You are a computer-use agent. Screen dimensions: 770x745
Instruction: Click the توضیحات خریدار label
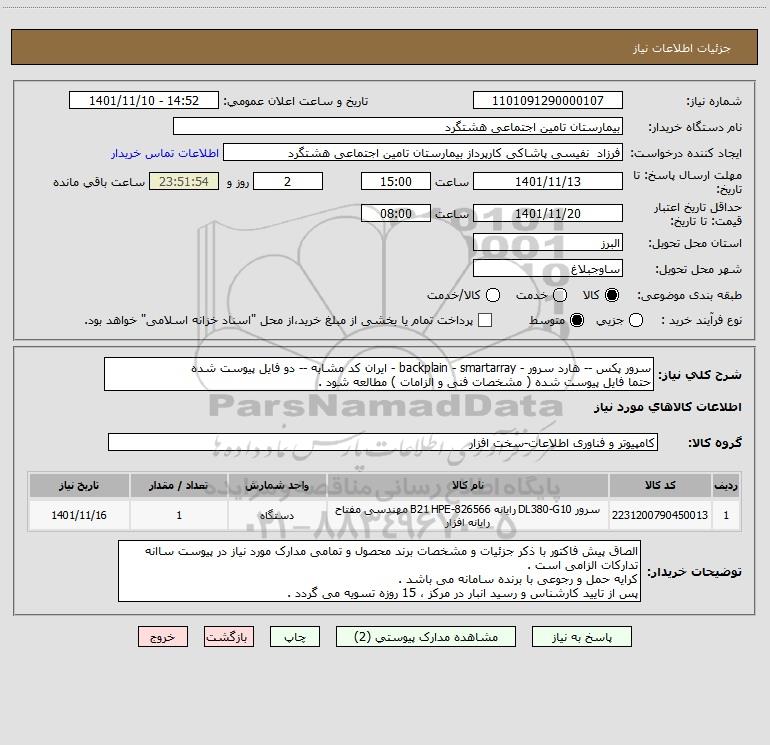click(x=694, y=572)
